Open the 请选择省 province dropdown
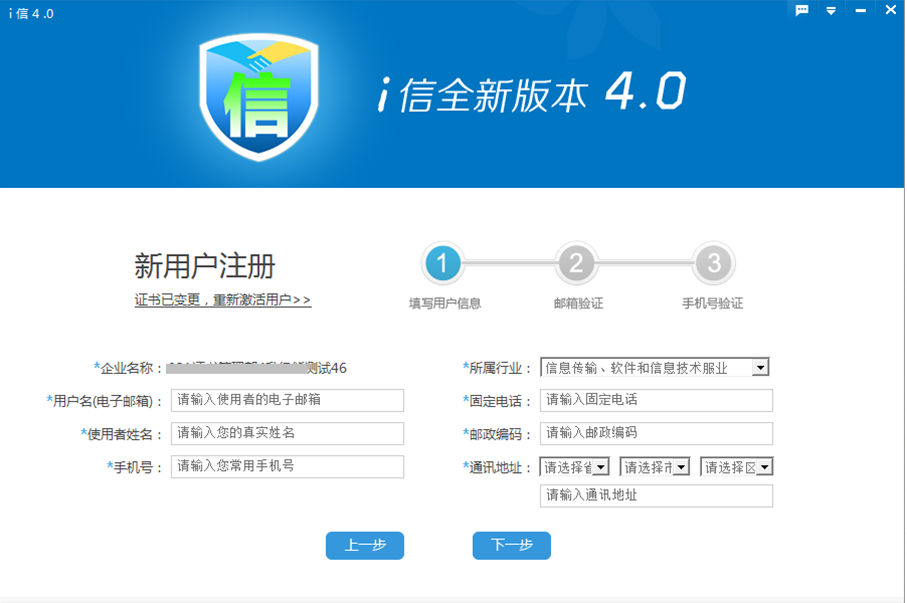Image resolution: width=907 pixels, height=603 pixels. [600, 467]
